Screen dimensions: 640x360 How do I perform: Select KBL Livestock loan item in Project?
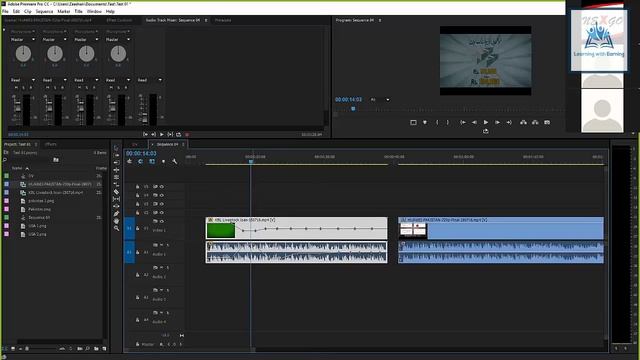(x=56, y=193)
